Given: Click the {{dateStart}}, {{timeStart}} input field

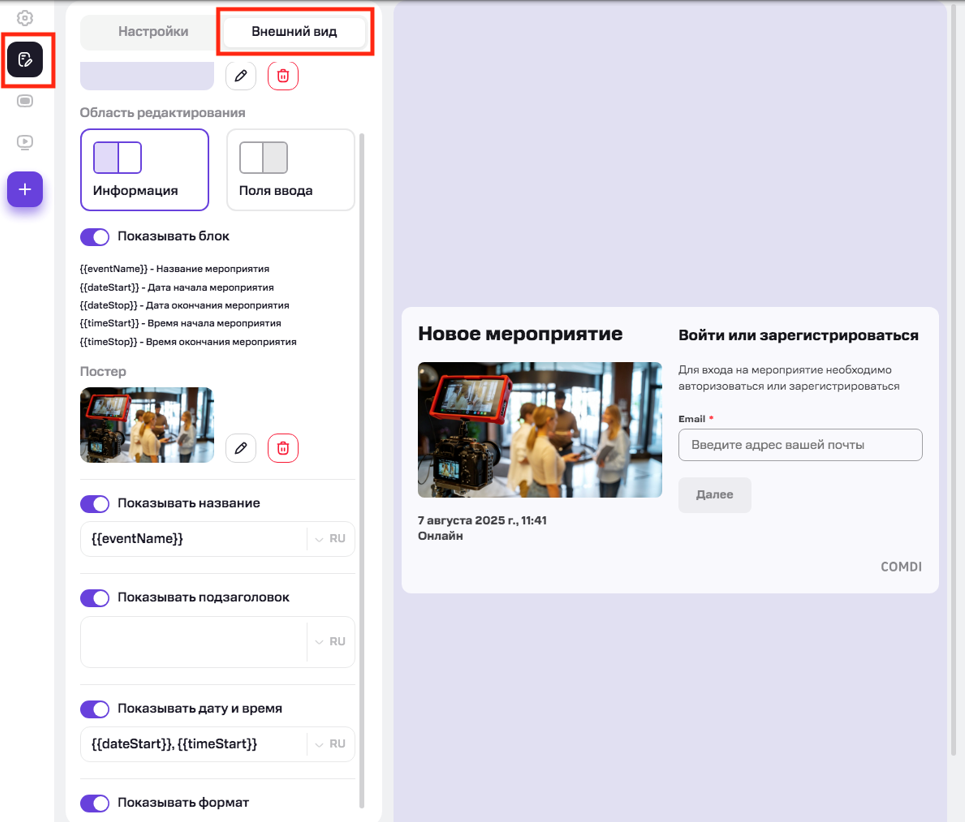Looking at the screenshot, I should pos(217,744).
